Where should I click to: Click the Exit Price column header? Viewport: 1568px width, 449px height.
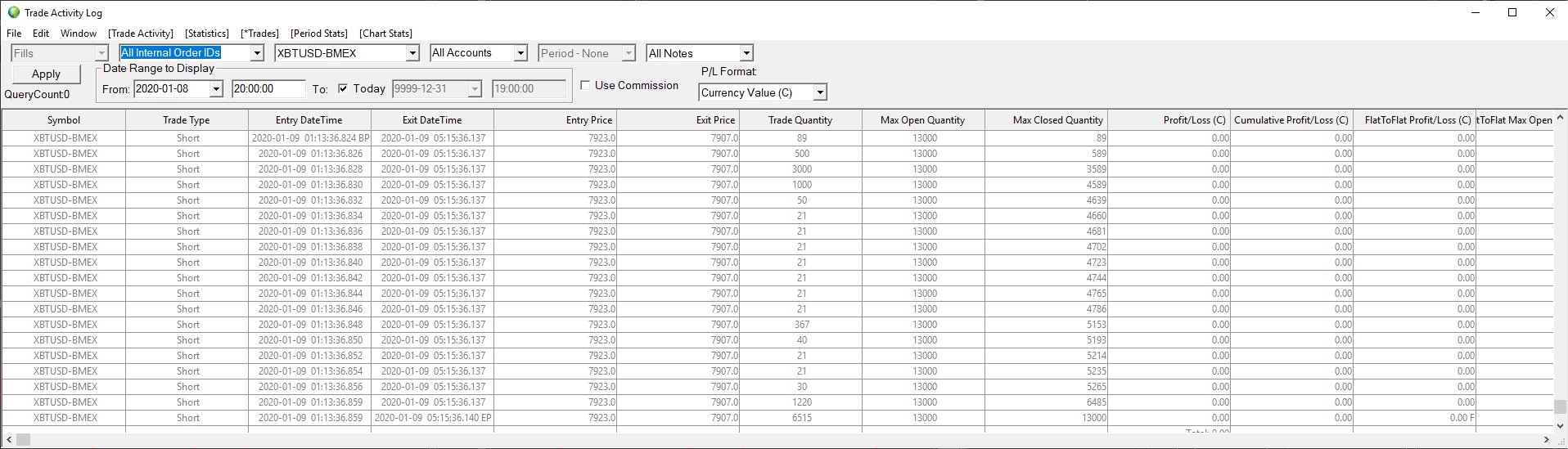[x=678, y=120]
